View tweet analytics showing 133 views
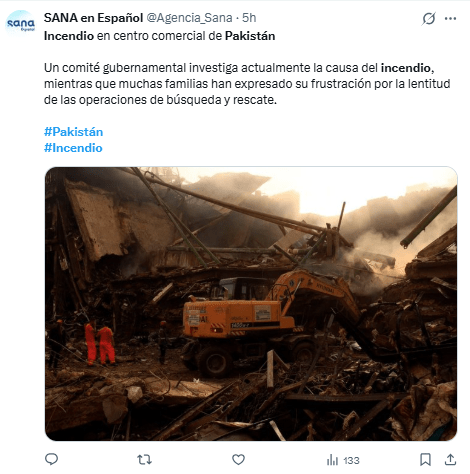Screen dimensions: 470x474 click(x=343, y=460)
